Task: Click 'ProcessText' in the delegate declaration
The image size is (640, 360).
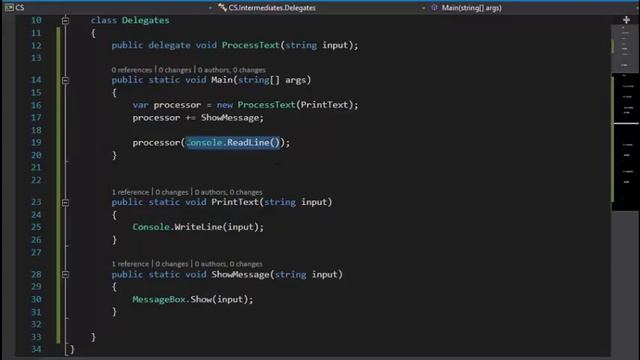Action: [x=251, y=45]
